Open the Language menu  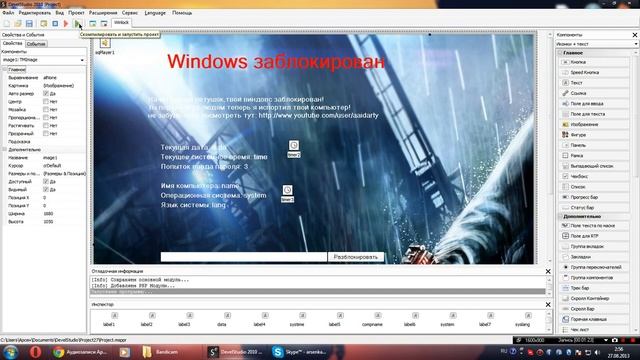[x=155, y=13]
